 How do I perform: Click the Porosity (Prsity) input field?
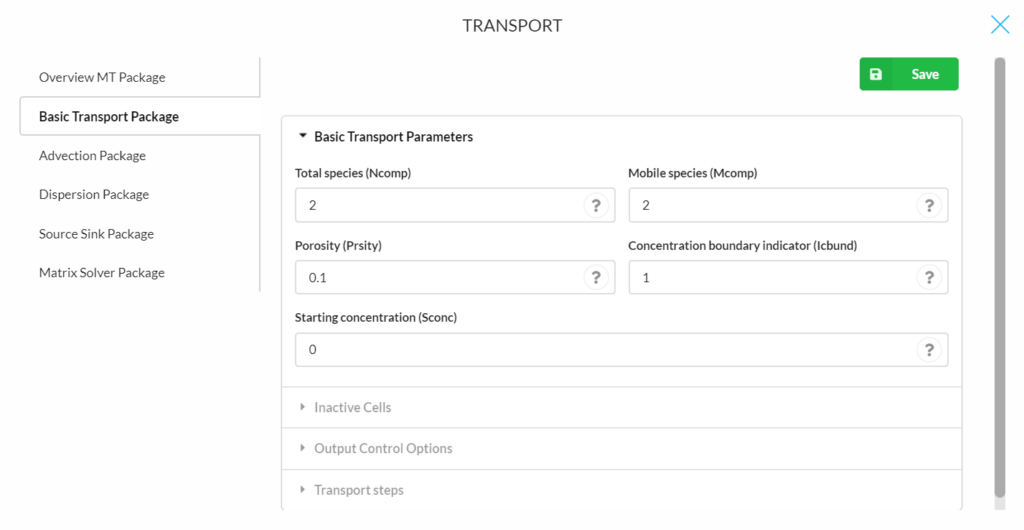[455, 277]
